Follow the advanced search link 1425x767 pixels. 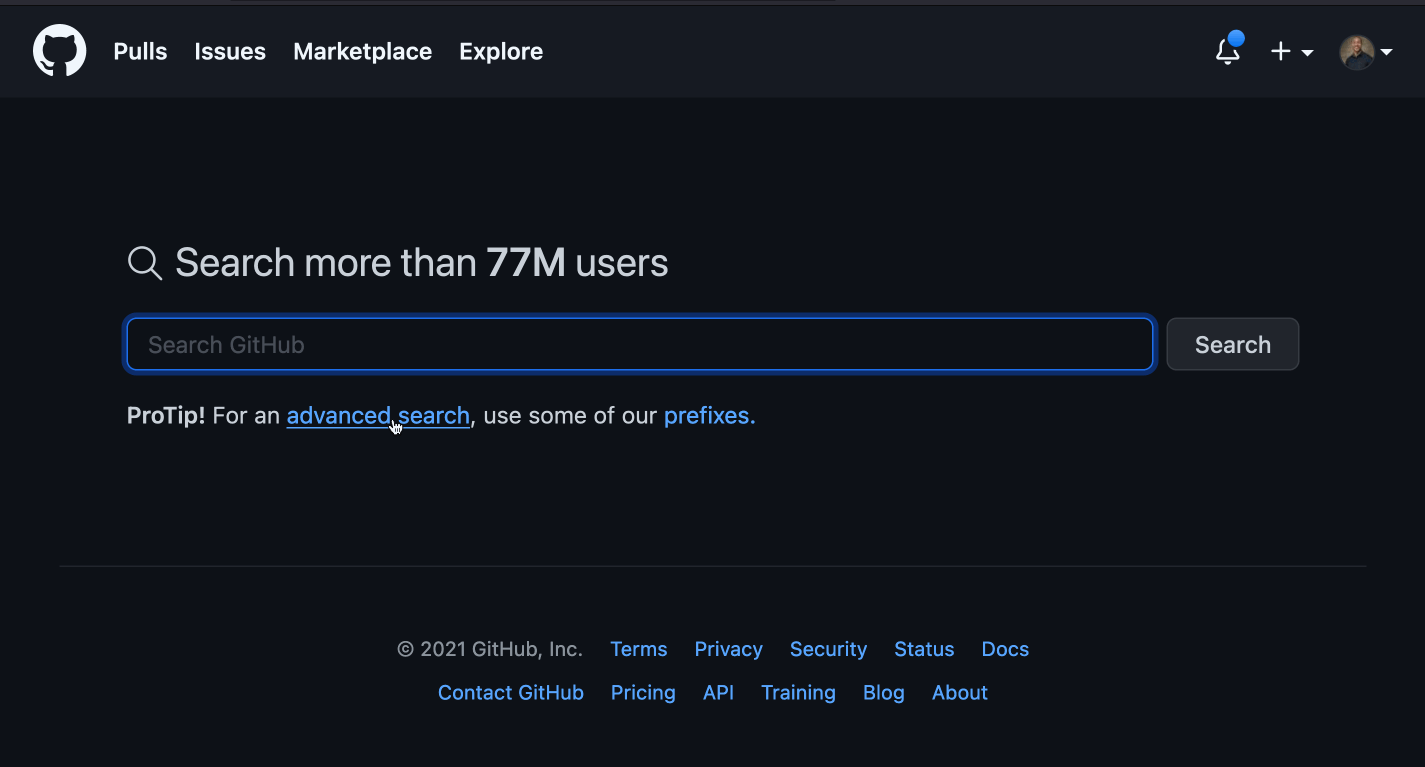point(377,416)
